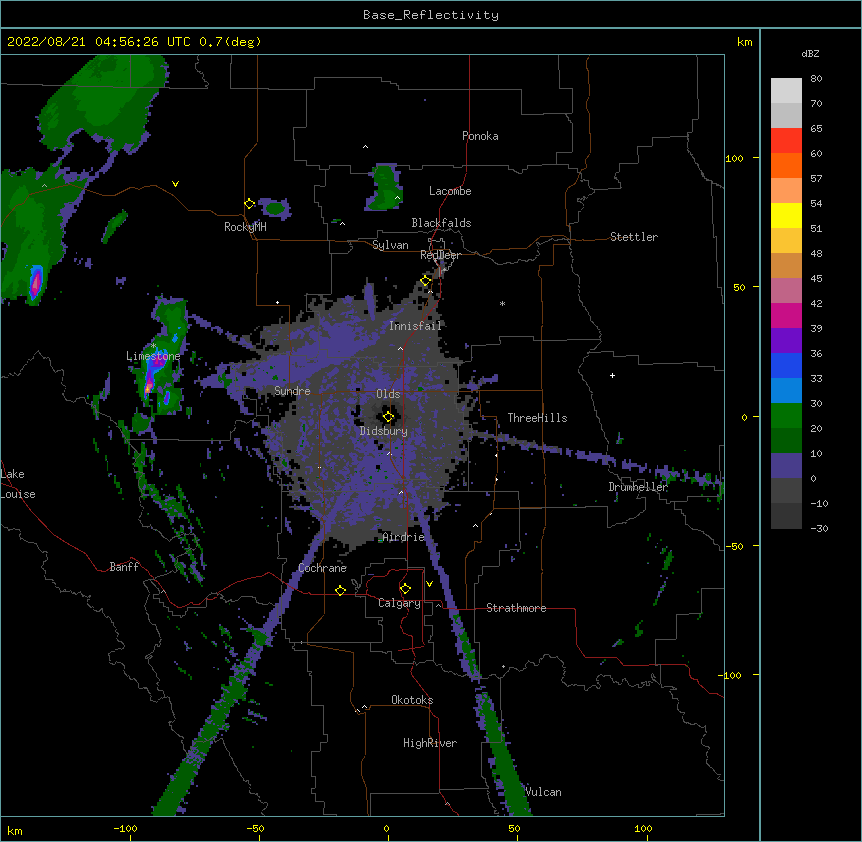Select the Banff label
This screenshot has width=862, height=842.
click(x=124, y=567)
